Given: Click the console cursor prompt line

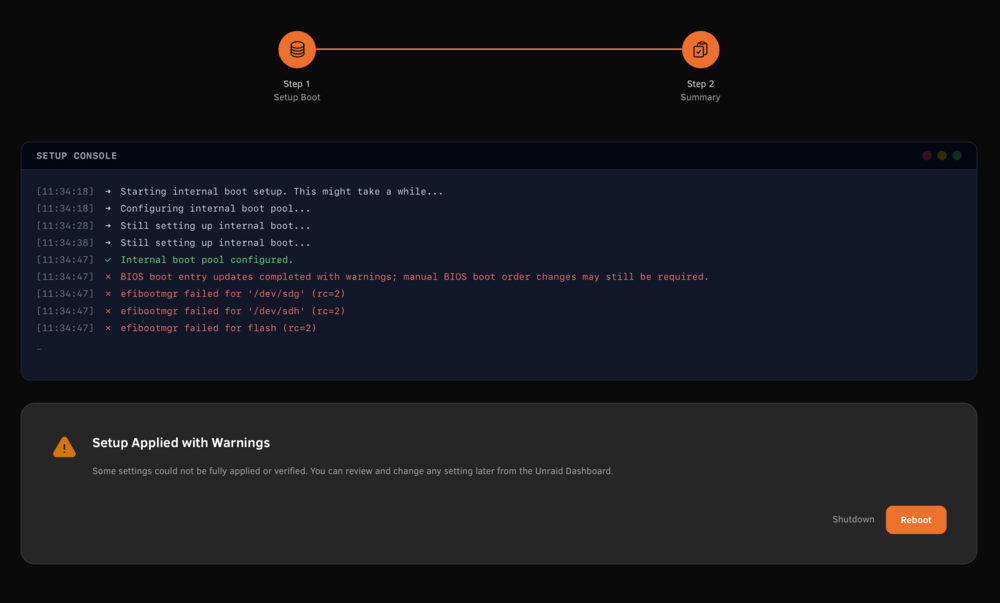Looking at the screenshot, I should pyautogui.click(x=40, y=349).
